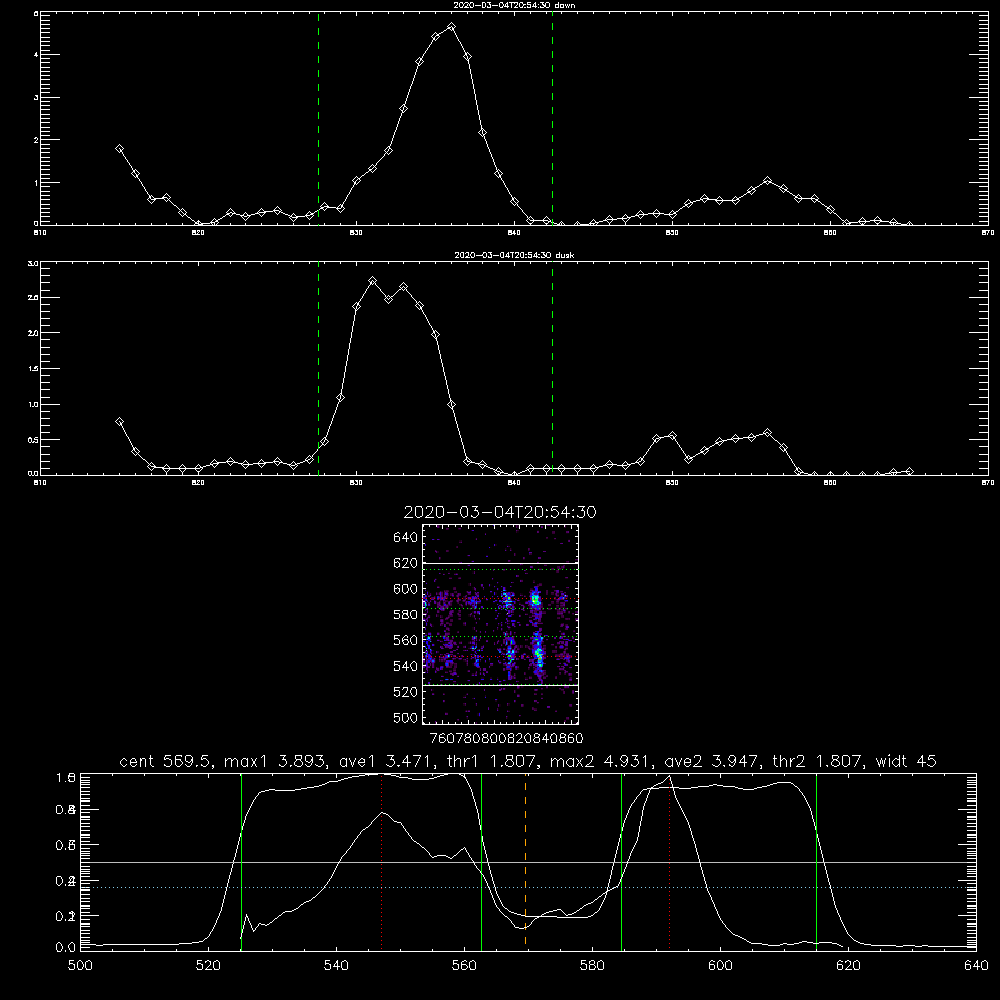1000x1000 pixels.
Task: Click the orange dashed center line in bottom plot
Action: 526,860
